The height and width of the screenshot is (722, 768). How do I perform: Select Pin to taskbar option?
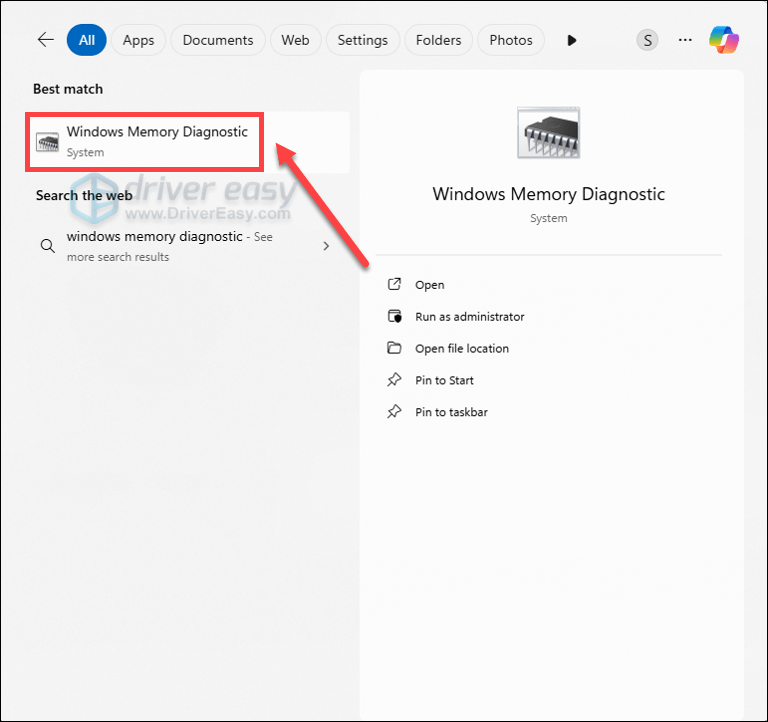point(451,412)
